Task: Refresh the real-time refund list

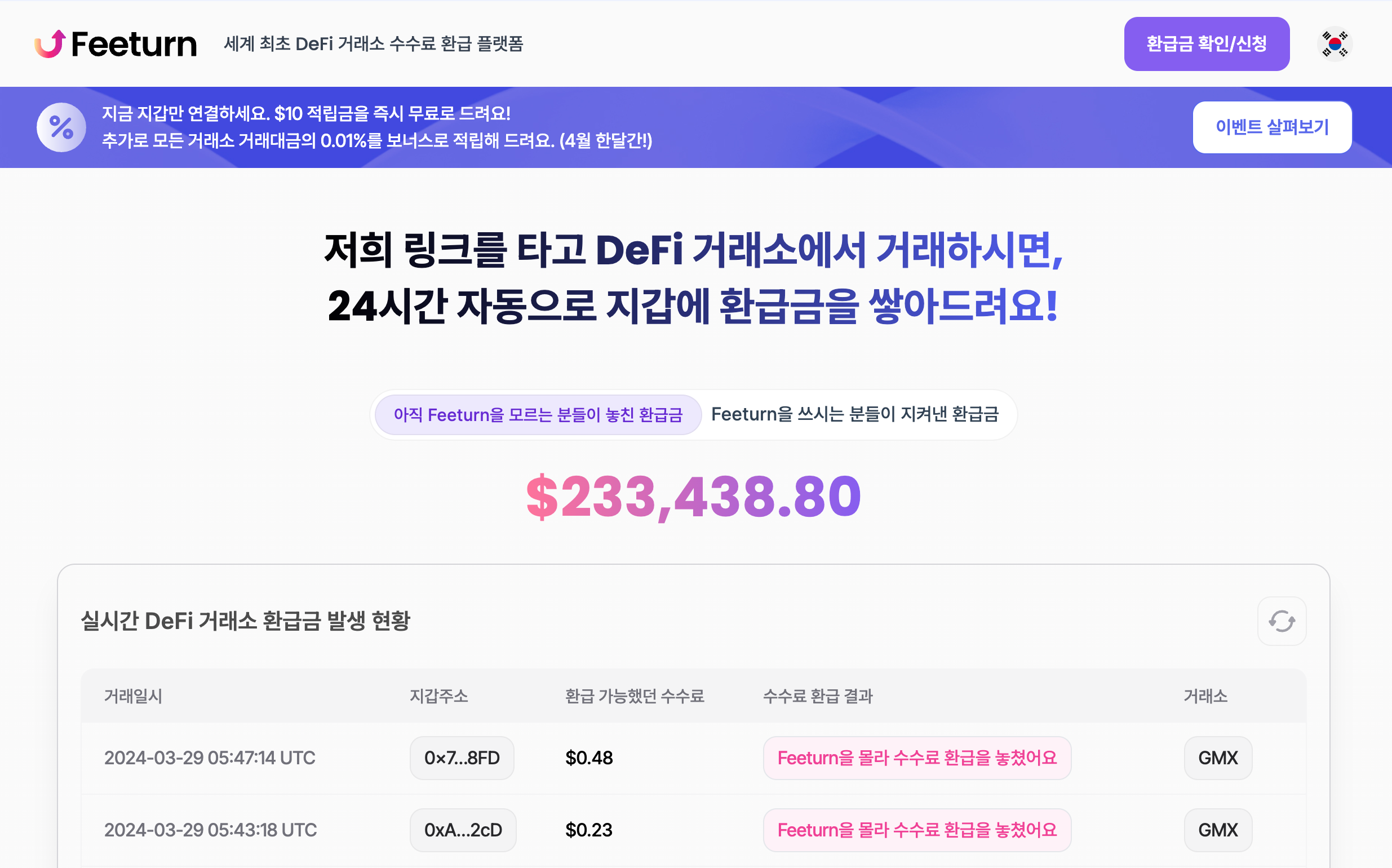Action: click(1281, 621)
